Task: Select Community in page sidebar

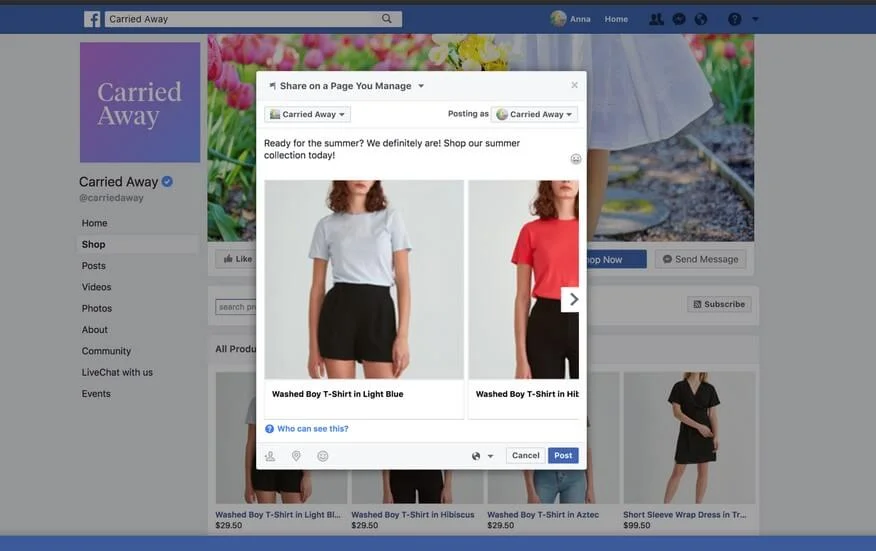Action: (106, 351)
